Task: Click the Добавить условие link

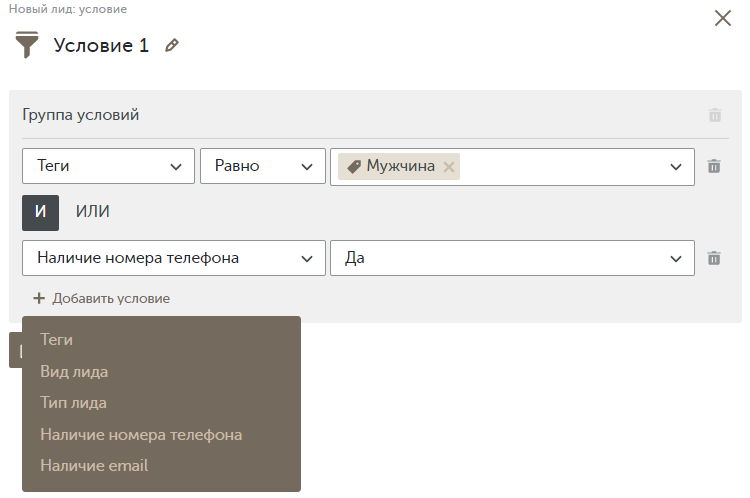Action: [111, 299]
